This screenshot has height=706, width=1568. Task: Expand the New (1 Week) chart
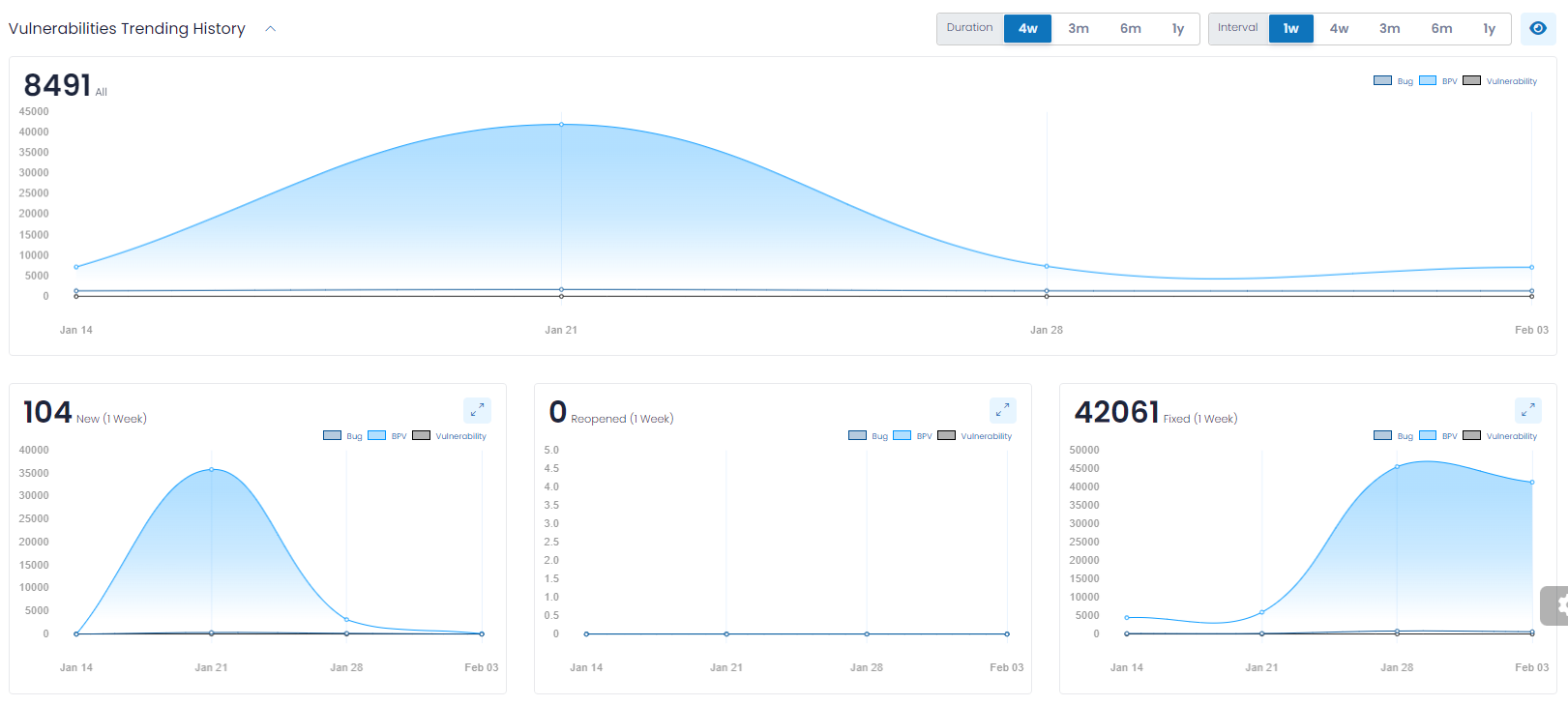477,410
